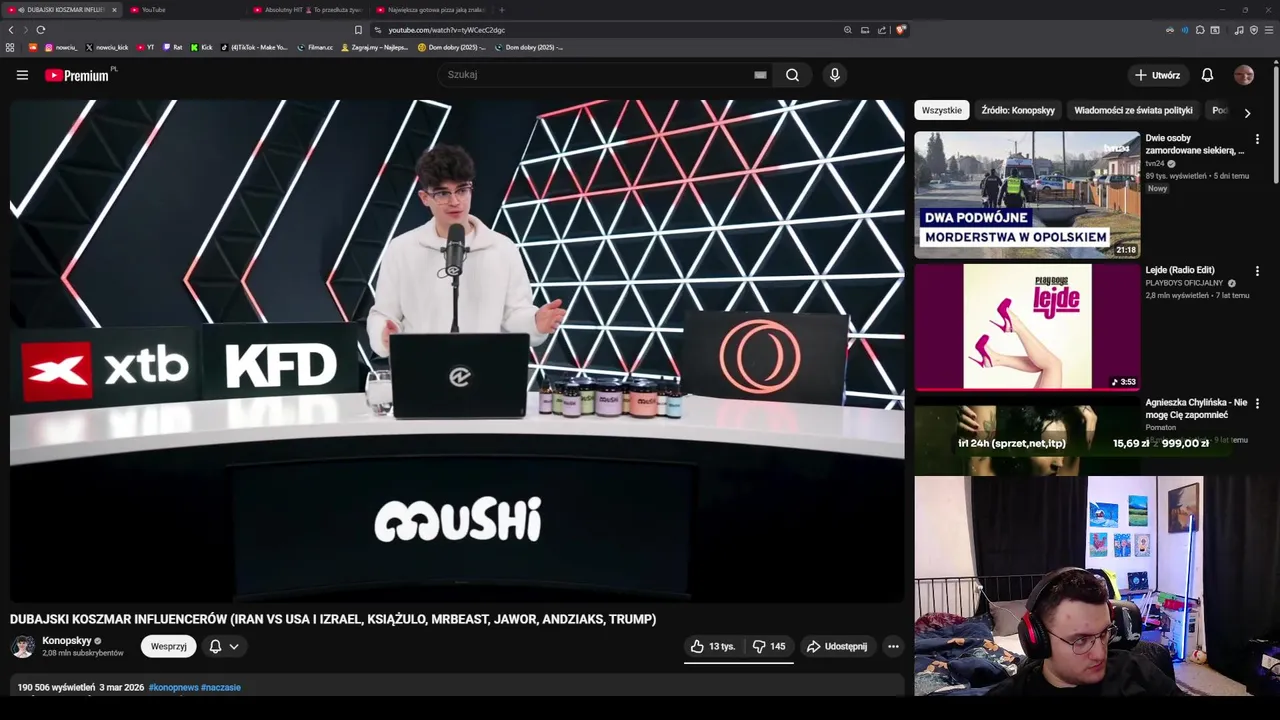The width and height of the screenshot is (1280, 720).
Task: Open the Brave Shields lion icon
Action: [901, 30]
